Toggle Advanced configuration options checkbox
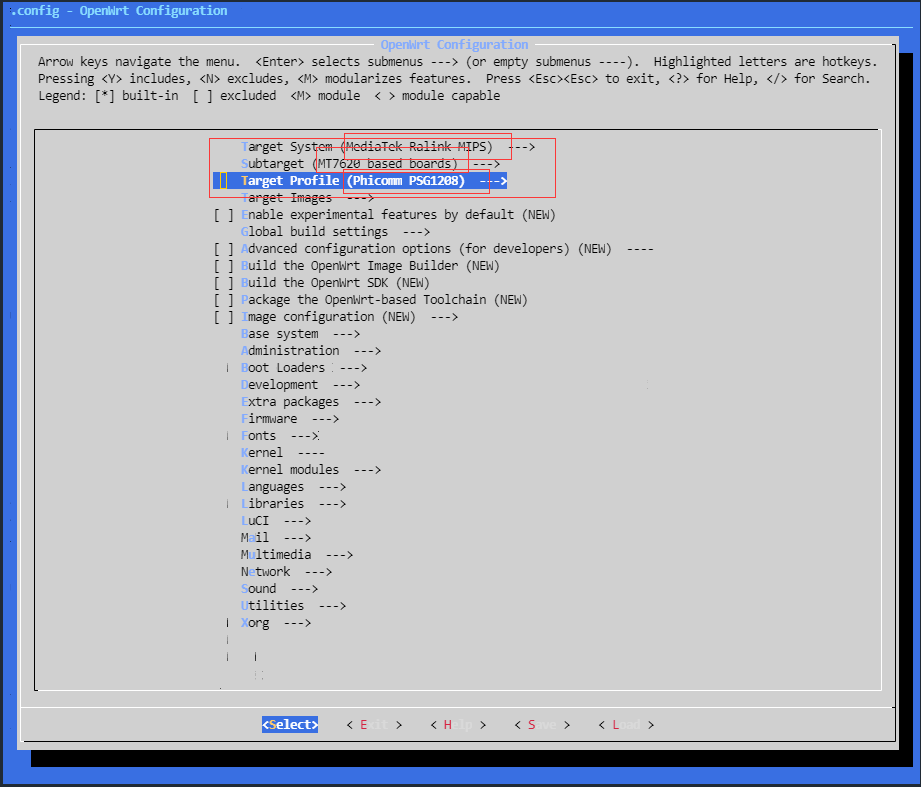Image resolution: width=921 pixels, height=787 pixels. 224,249
